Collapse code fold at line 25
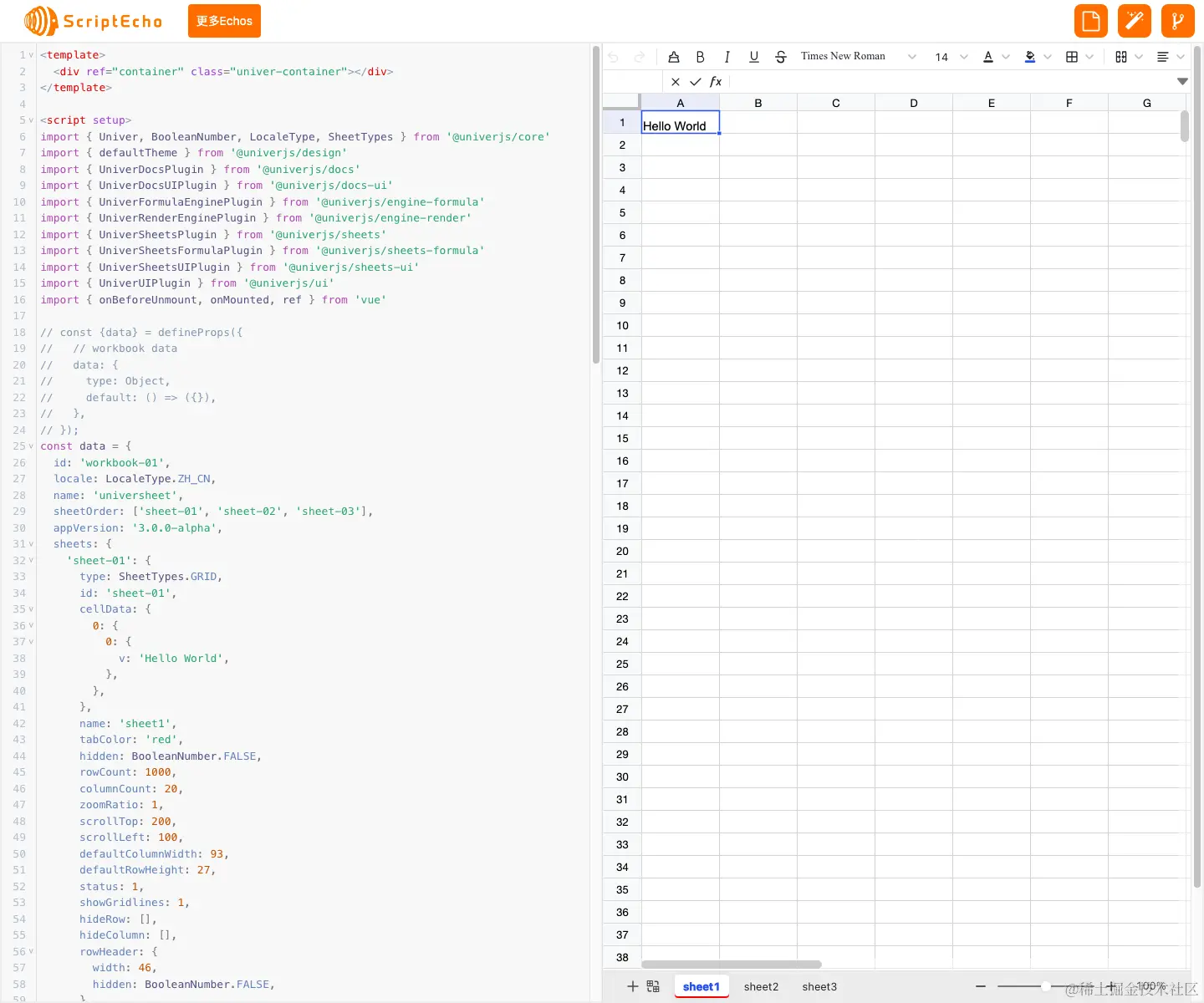Screen dimensions: 1204x1003 tap(32, 446)
